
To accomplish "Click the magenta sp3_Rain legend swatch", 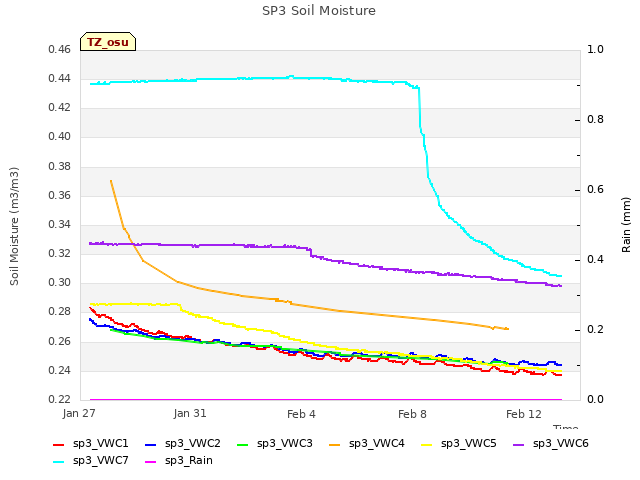I will pos(151,462).
